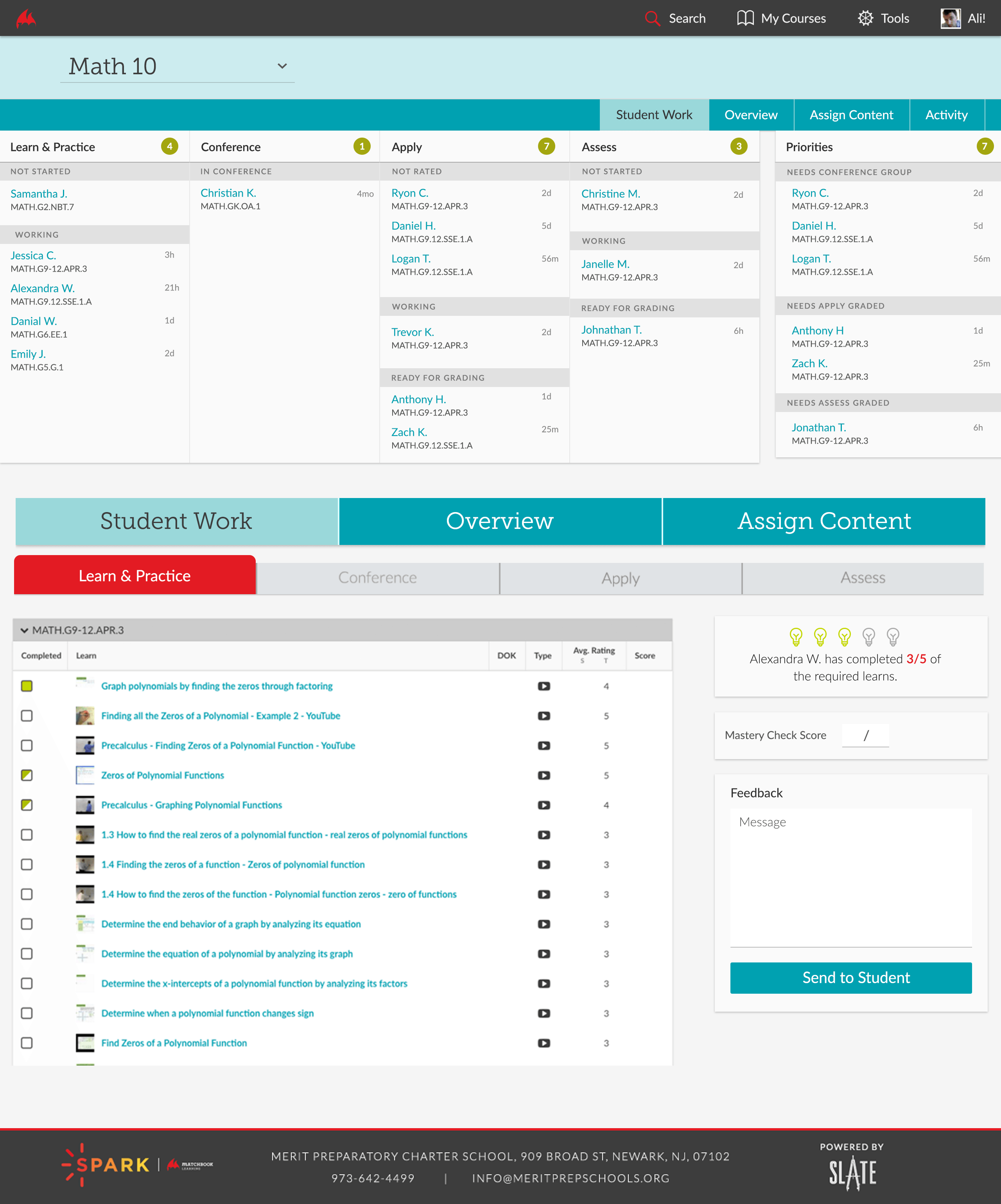Click the DOK column header
This screenshot has height=1204, width=1001.
[x=506, y=656]
